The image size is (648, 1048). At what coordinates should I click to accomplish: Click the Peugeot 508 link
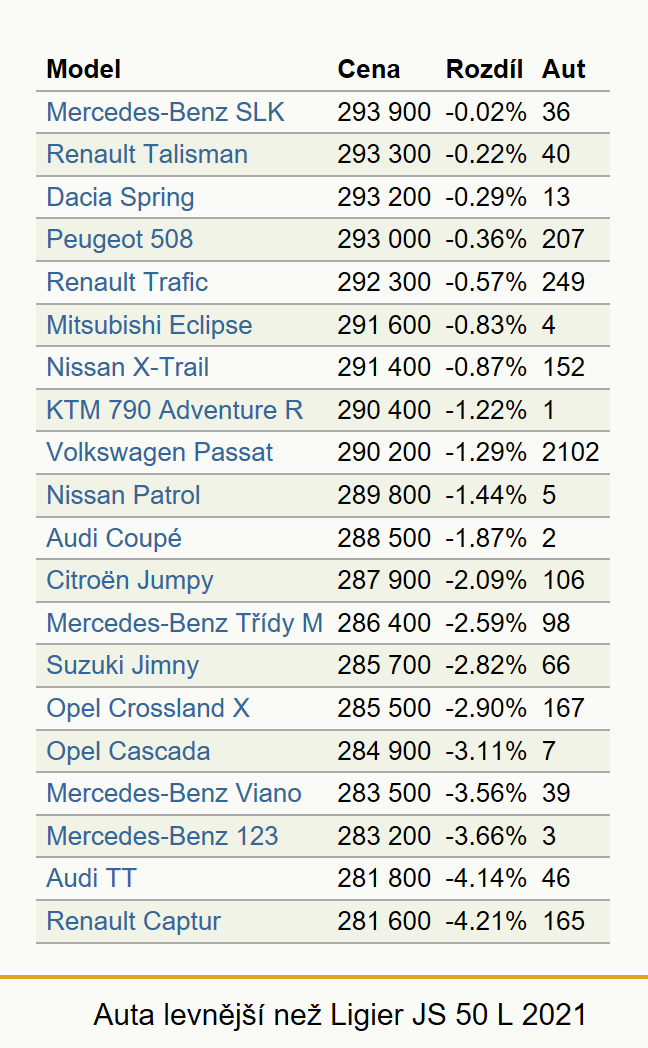(120, 239)
